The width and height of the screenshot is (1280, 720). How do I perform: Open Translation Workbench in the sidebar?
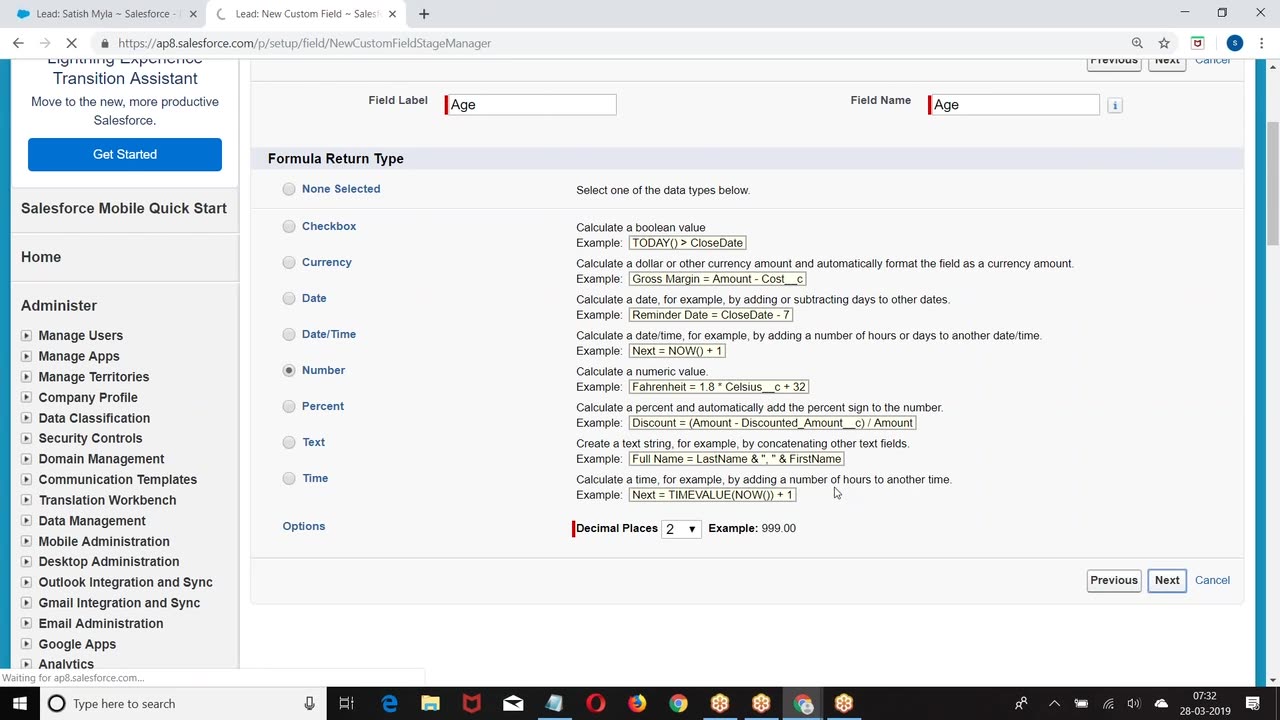(107, 500)
